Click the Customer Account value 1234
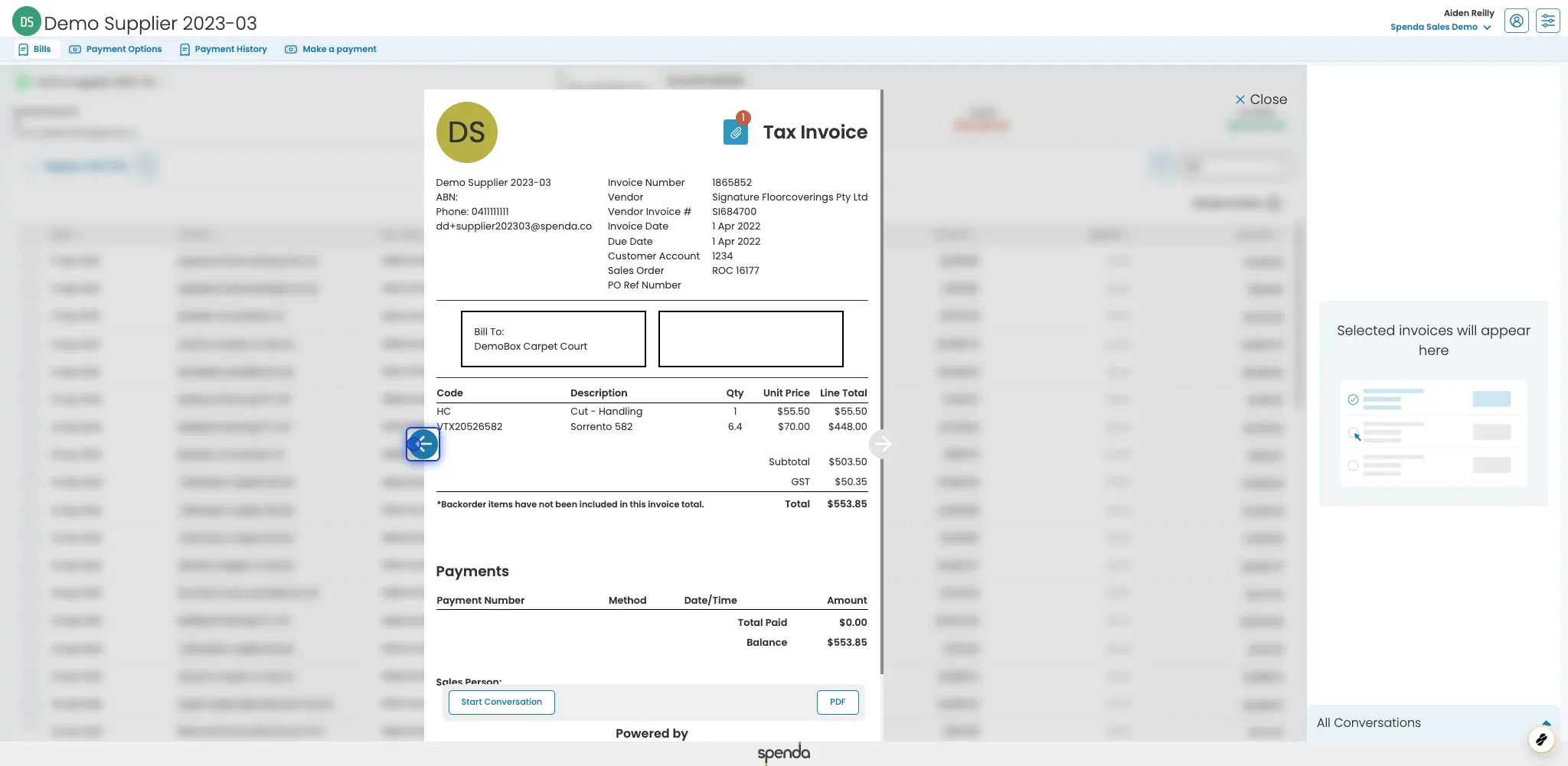Image resolution: width=1568 pixels, height=766 pixels. click(722, 256)
